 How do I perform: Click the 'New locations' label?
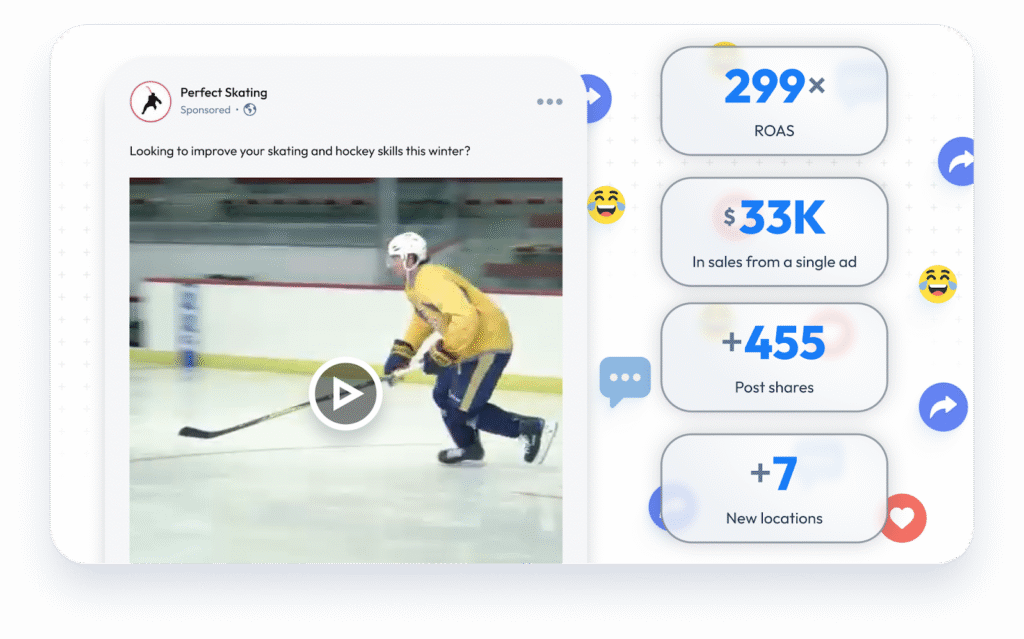pyautogui.click(x=774, y=518)
